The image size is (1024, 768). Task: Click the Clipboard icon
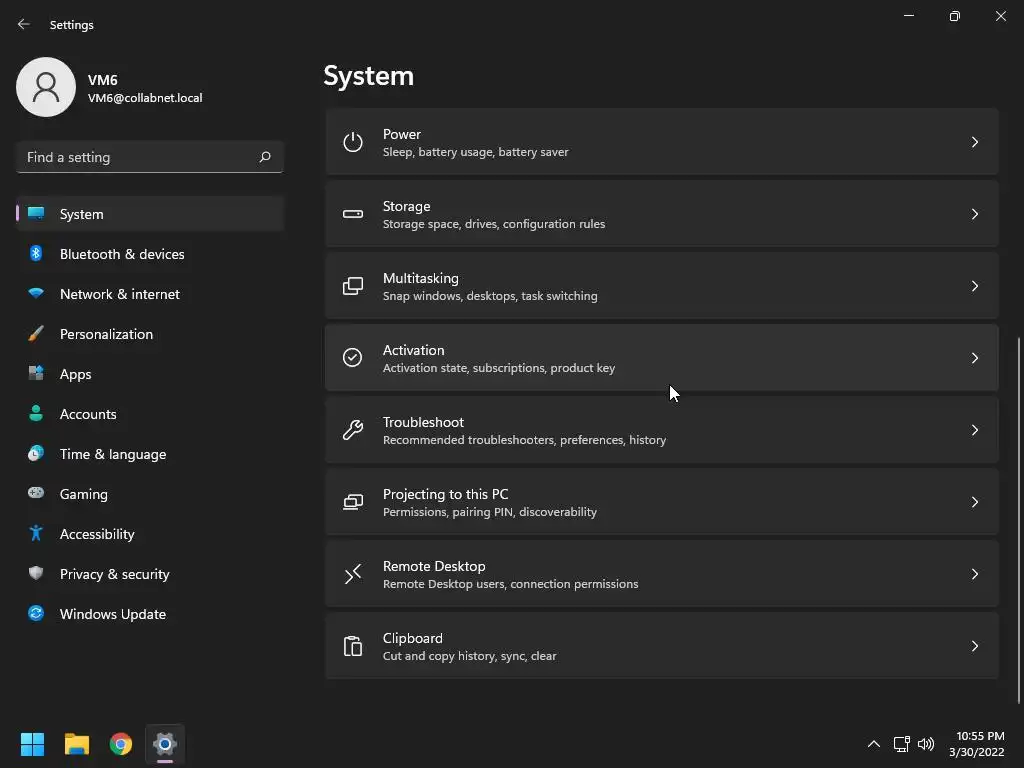point(353,646)
